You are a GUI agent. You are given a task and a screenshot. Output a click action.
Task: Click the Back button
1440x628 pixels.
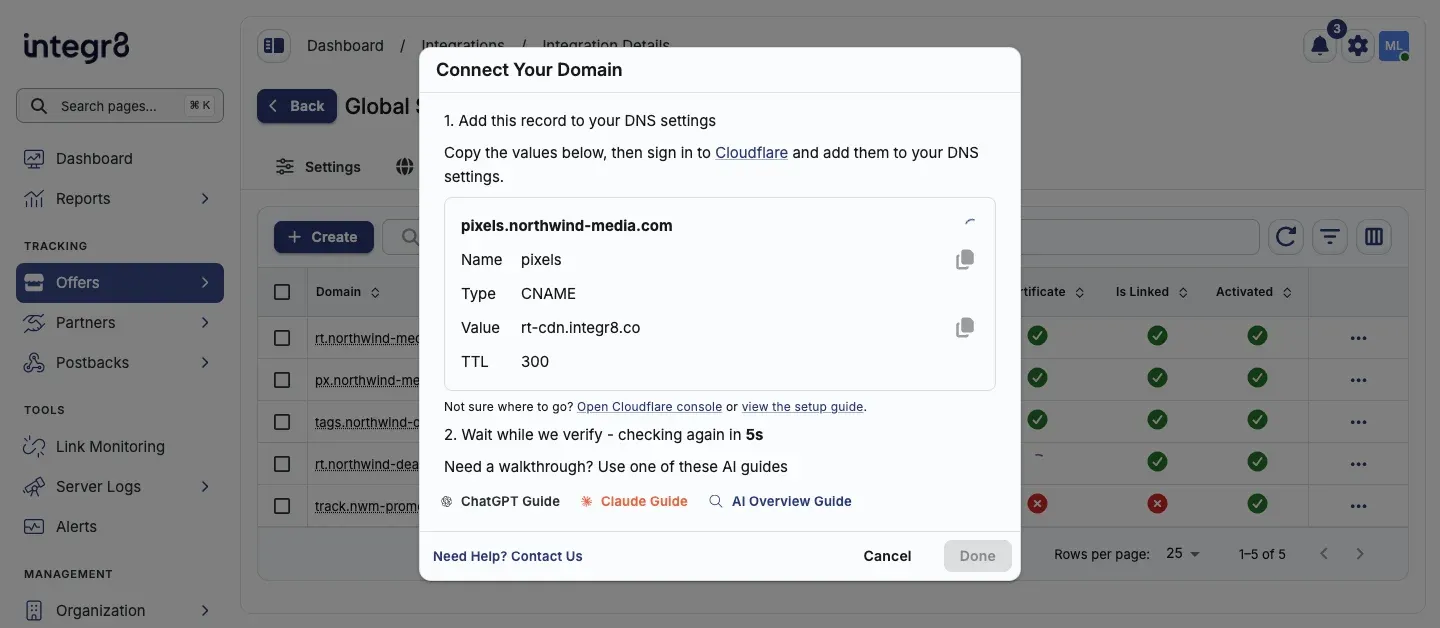(297, 106)
